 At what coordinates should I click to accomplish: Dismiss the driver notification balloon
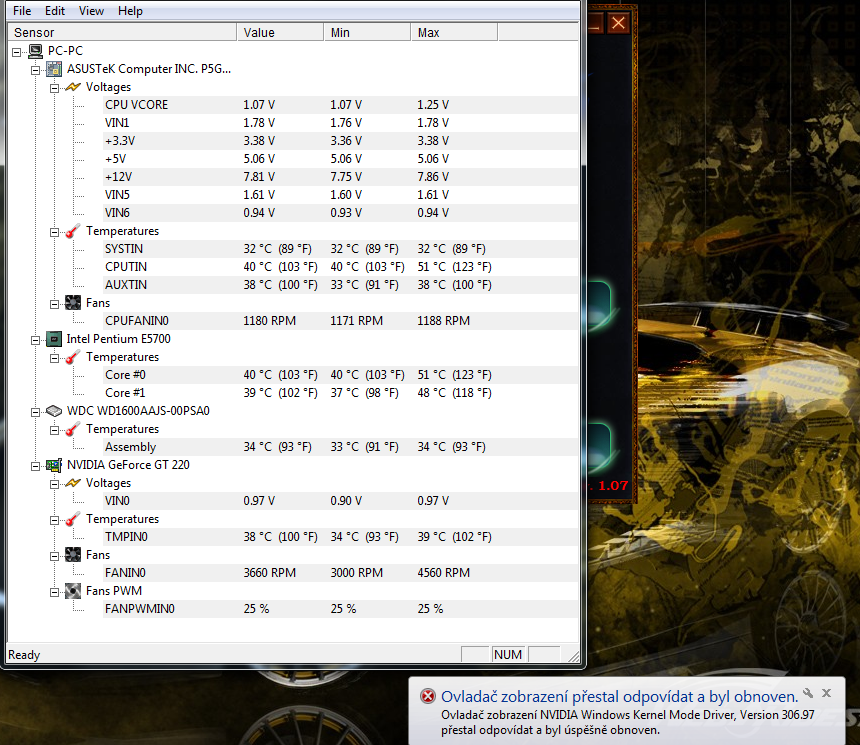point(827,693)
